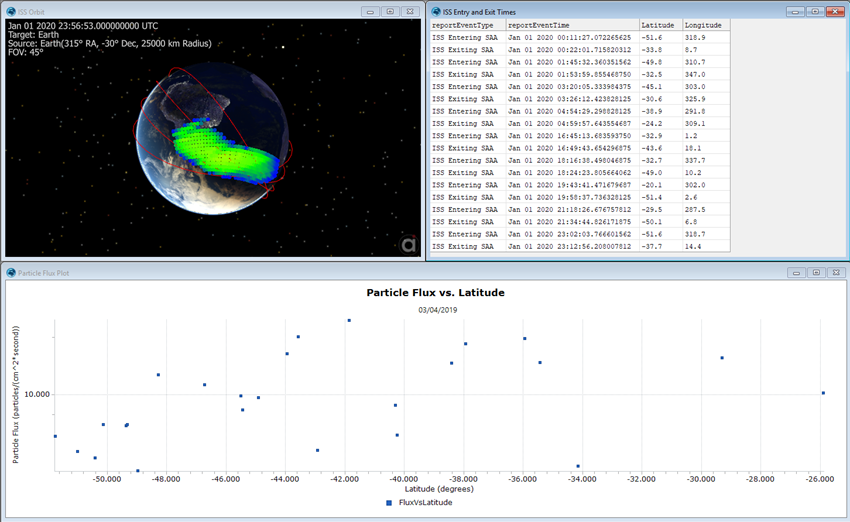Click the 'Particle Flux vs. Latitude' plot title

(435, 293)
